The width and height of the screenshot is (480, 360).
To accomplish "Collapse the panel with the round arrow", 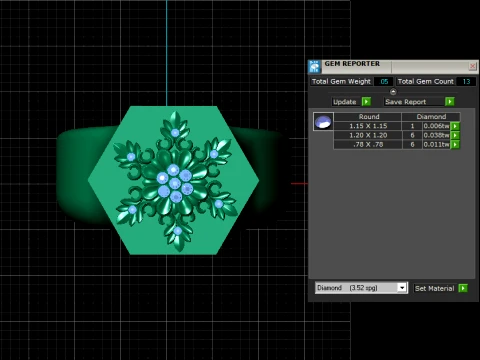I will (x=393, y=91).
